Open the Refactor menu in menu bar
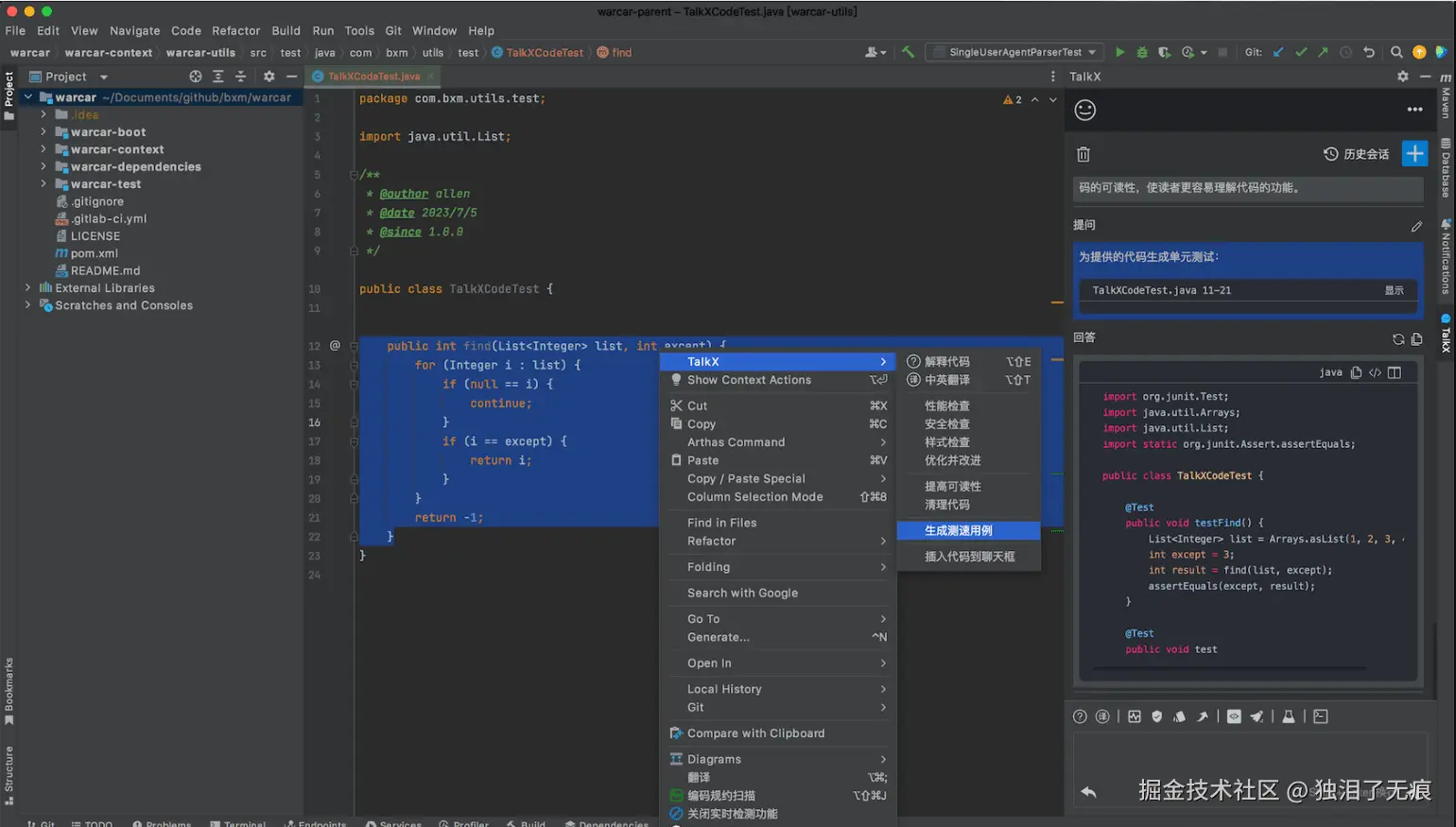This screenshot has height=827, width=1456. click(x=235, y=30)
